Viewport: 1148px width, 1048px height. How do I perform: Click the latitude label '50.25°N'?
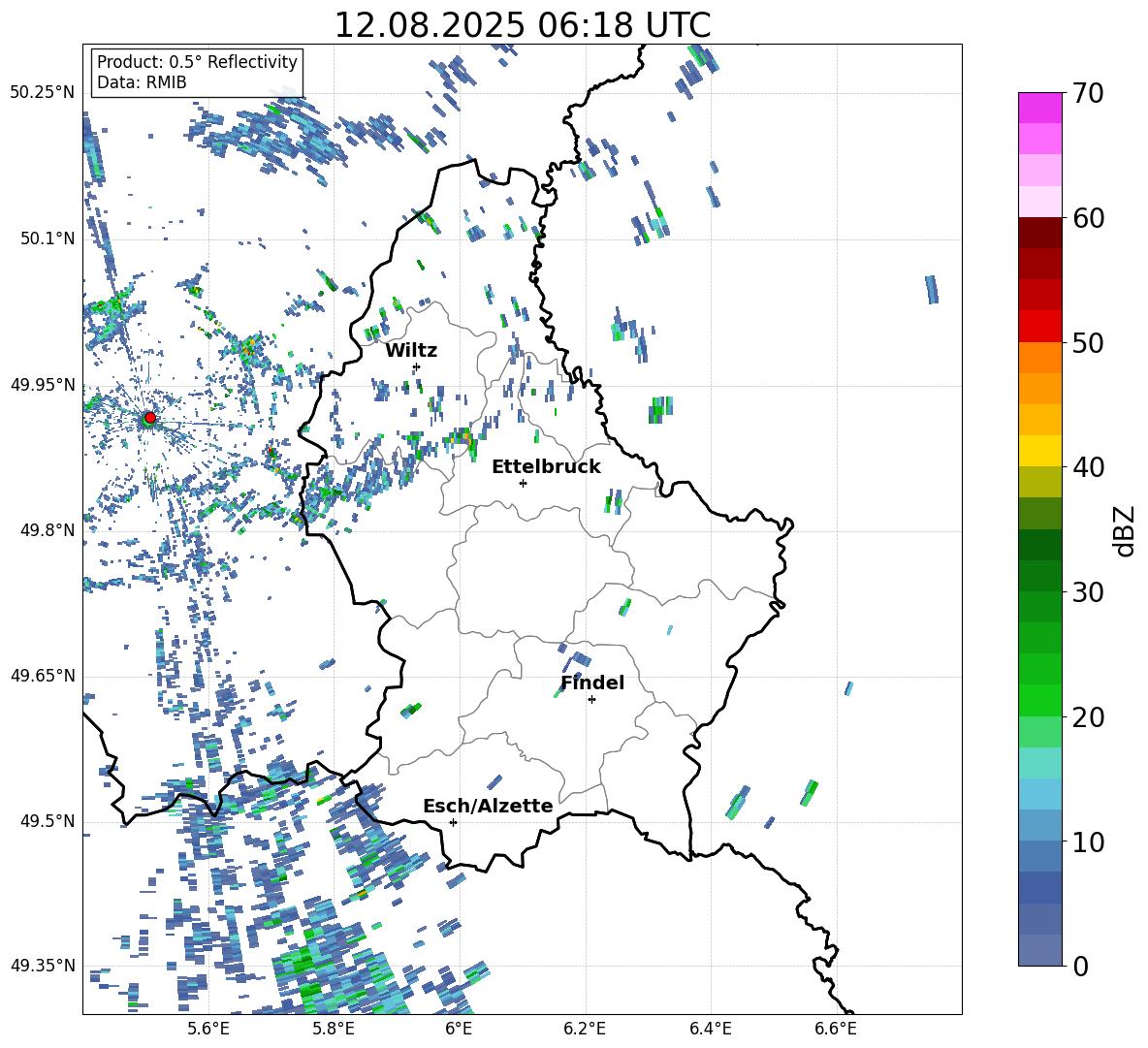(x=43, y=93)
